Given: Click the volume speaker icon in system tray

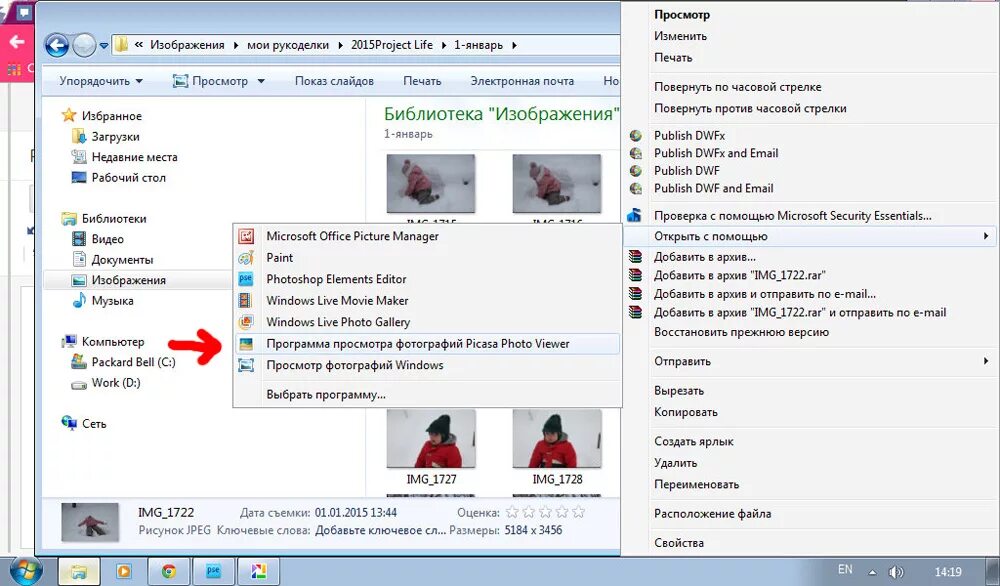Looking at the screenshot, I should (896, 572).
